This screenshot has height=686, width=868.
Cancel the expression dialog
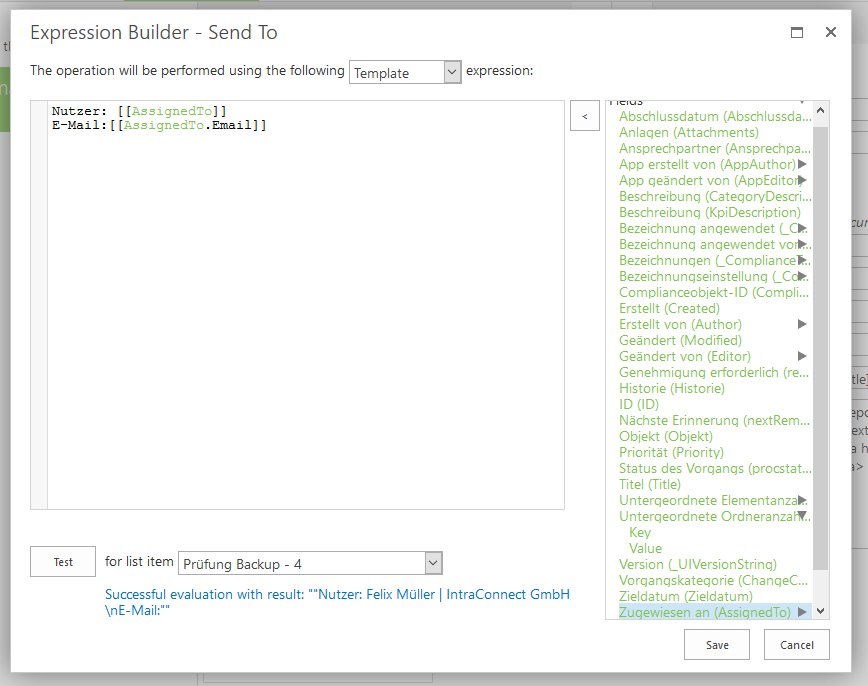pyautogui.click(x=796, y=645)
